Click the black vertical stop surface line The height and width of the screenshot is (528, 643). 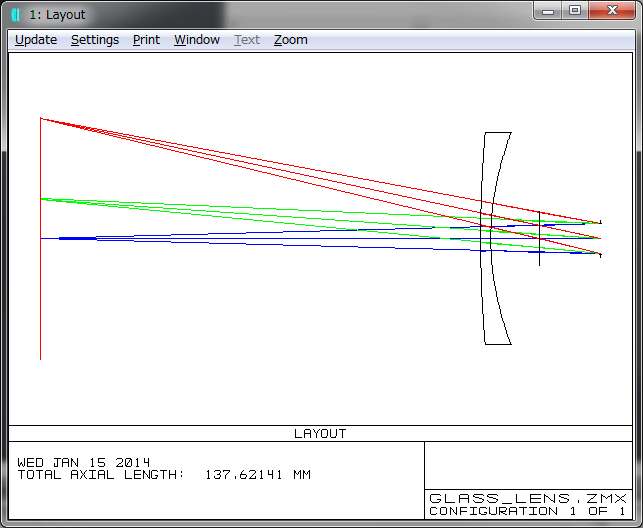(539, 239)
